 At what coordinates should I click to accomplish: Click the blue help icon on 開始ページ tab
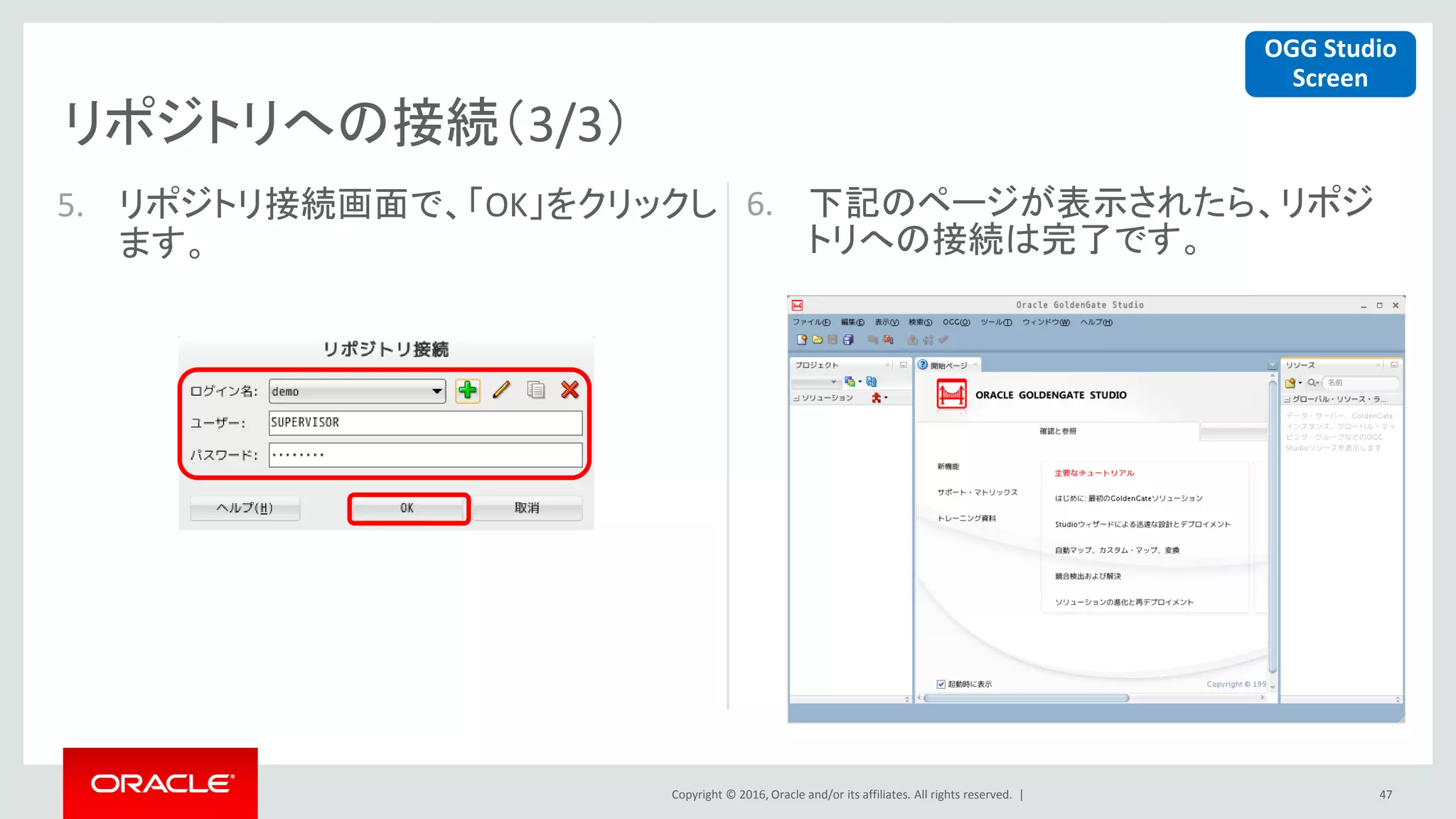(923, 365)
